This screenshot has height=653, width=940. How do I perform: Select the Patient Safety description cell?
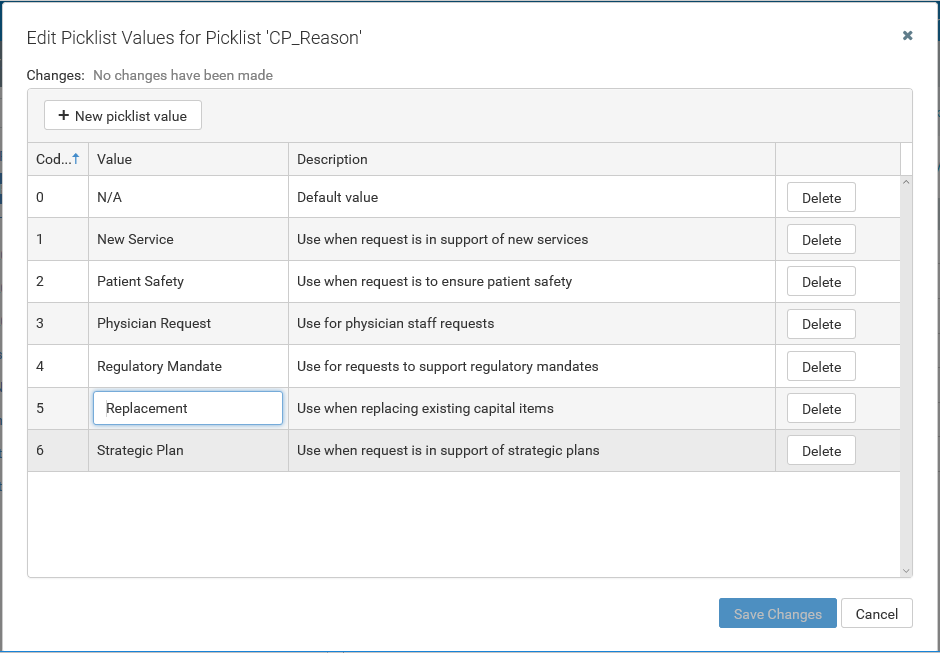tap(531, 282)
